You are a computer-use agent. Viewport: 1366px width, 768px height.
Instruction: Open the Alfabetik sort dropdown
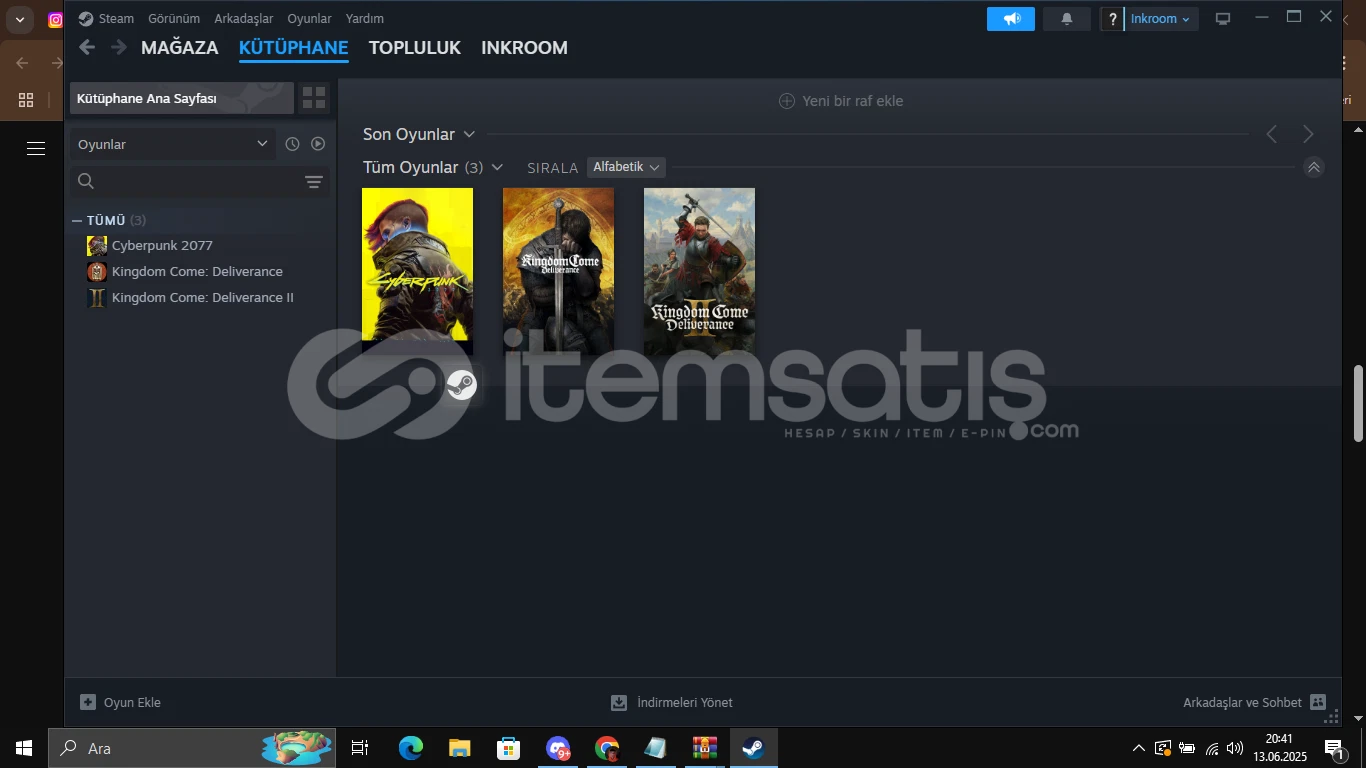tap(626, 167)
